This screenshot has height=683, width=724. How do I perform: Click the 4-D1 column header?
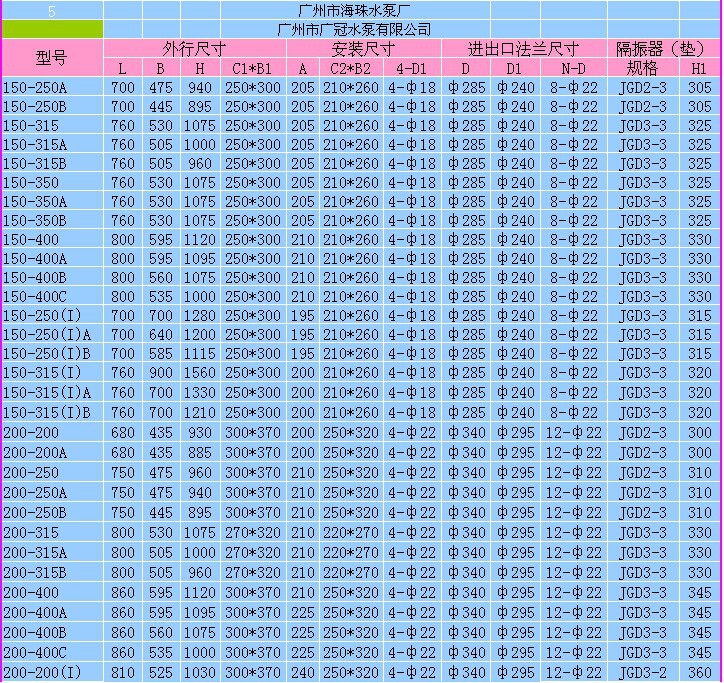click(x=412, y=68)
